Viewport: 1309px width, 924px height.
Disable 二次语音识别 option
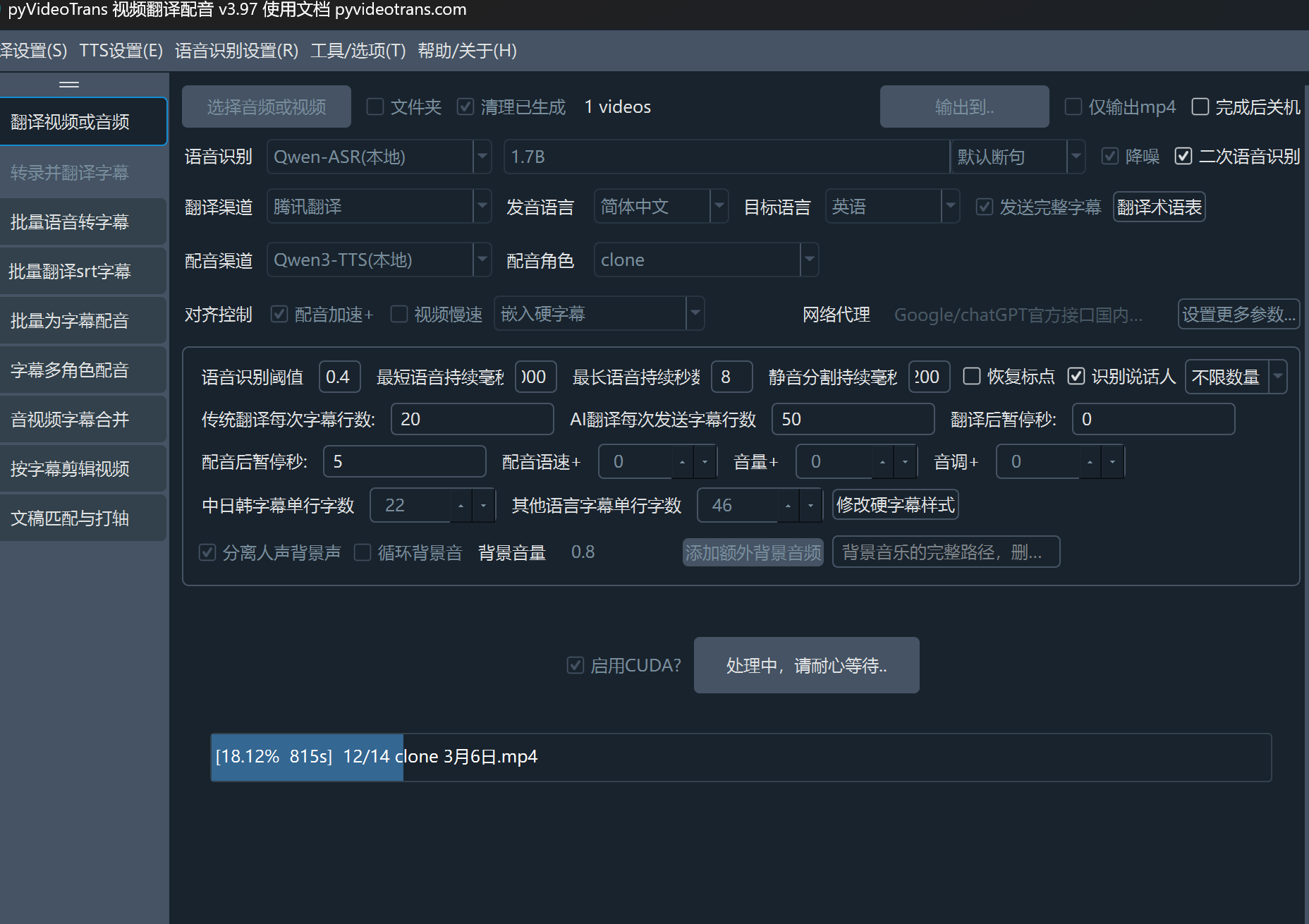pos(1183,156)
